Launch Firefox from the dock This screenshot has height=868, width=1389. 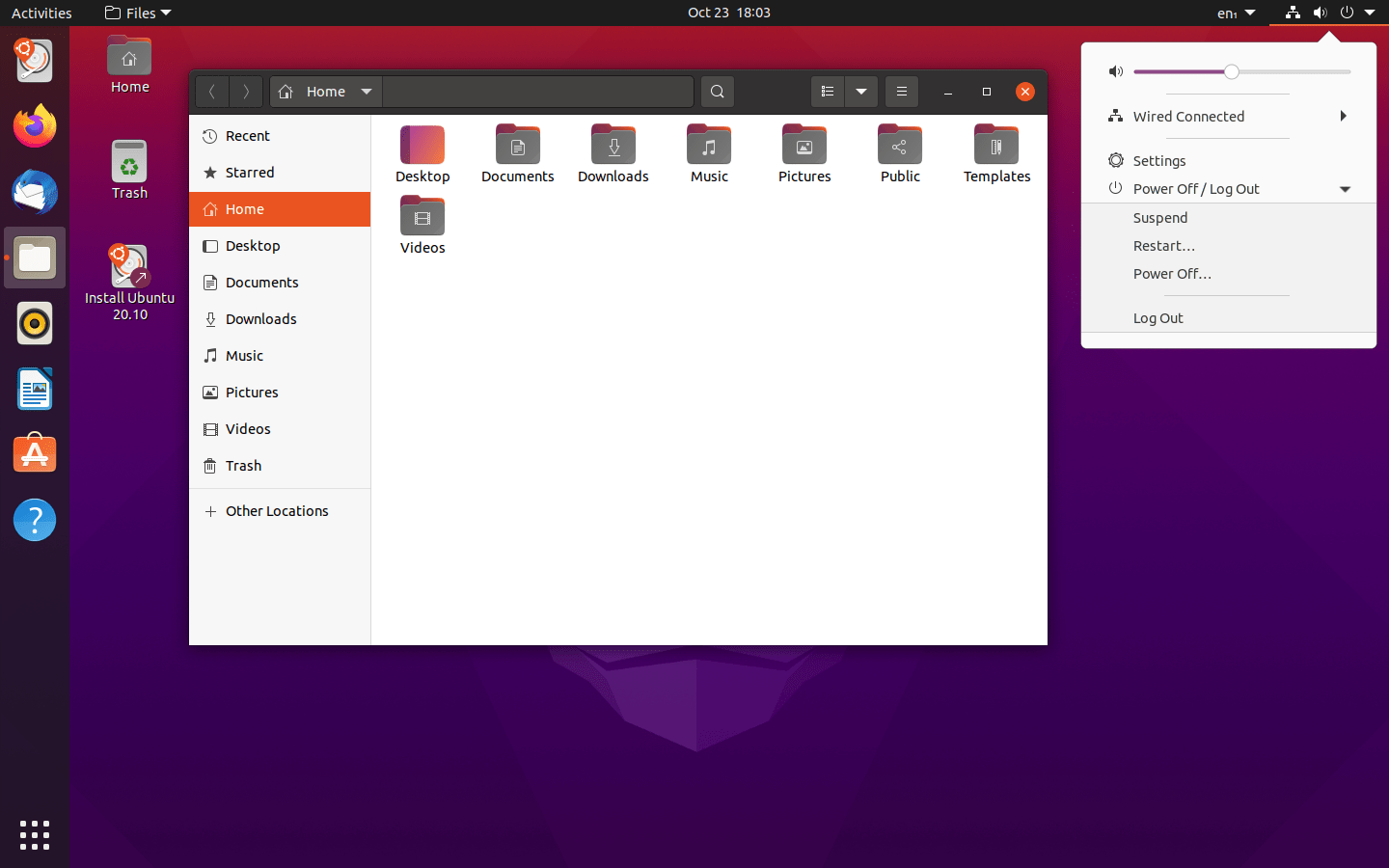point(35,126)
